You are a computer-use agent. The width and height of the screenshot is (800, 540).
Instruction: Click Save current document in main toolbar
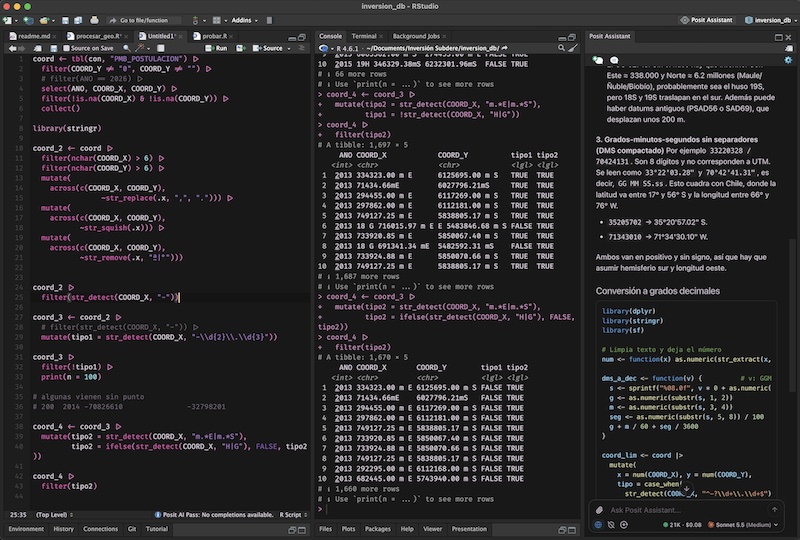point(65,20)
